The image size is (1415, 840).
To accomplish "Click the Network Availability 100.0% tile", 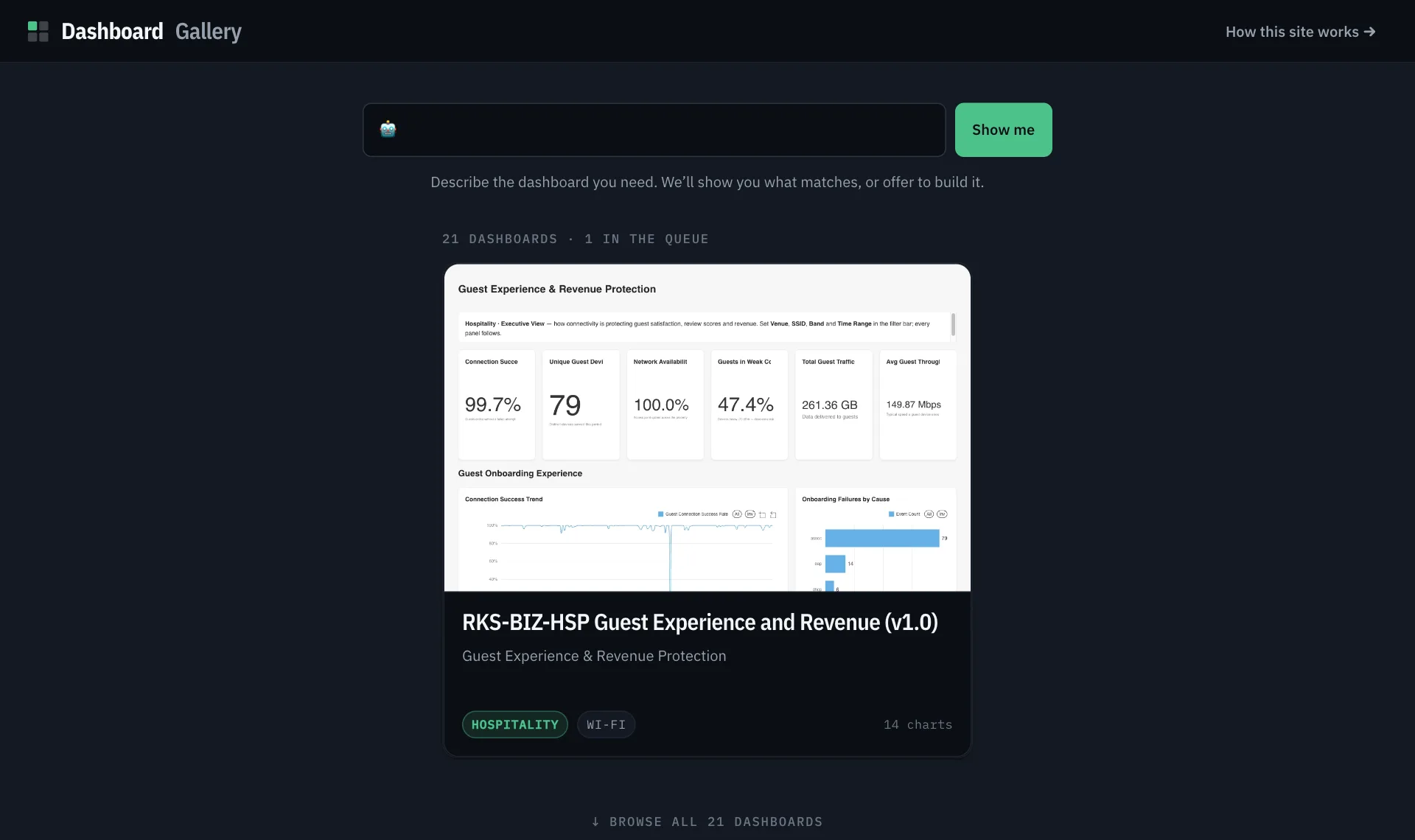I will [x=665, y=405].
